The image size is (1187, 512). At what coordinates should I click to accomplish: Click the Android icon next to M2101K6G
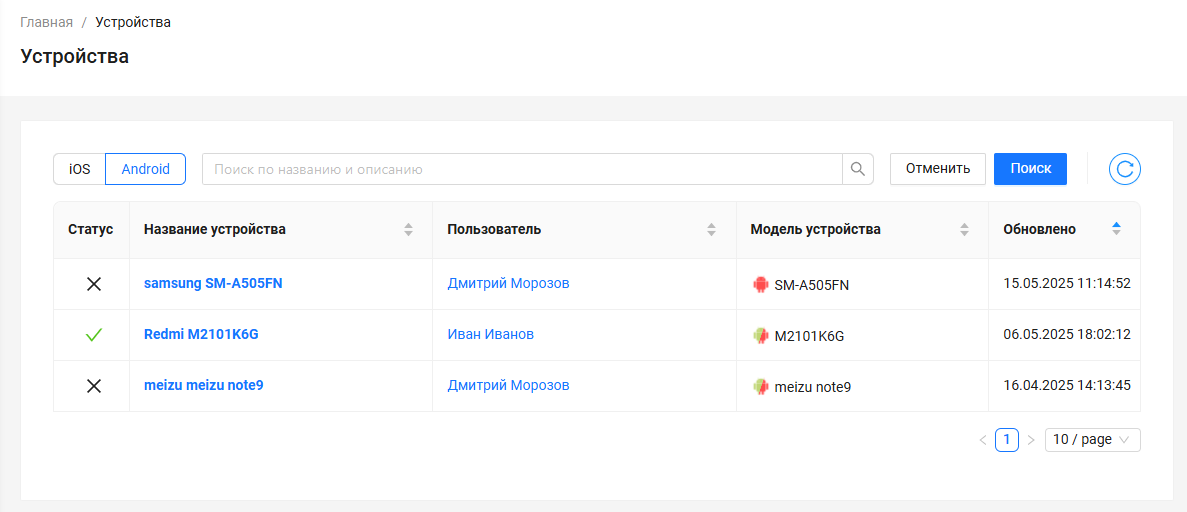(760, 336)
